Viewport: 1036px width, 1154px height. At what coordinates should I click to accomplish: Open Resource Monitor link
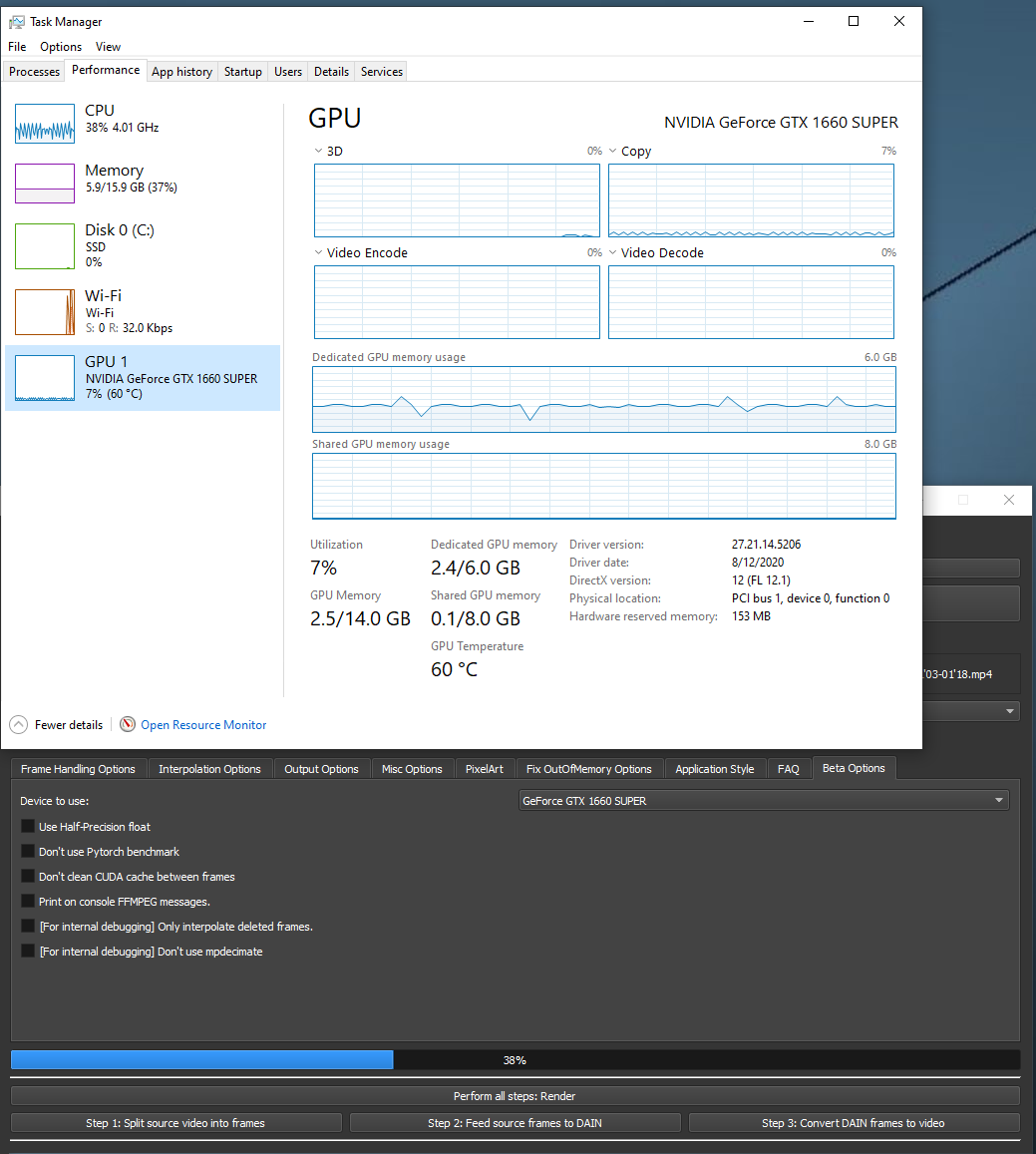(203, 725)
